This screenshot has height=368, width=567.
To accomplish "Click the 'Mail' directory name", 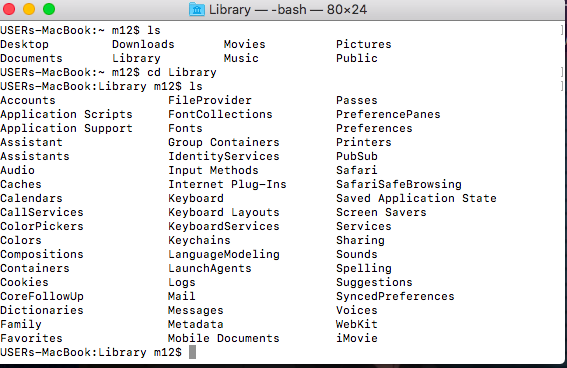I will [x=182, y=296].
